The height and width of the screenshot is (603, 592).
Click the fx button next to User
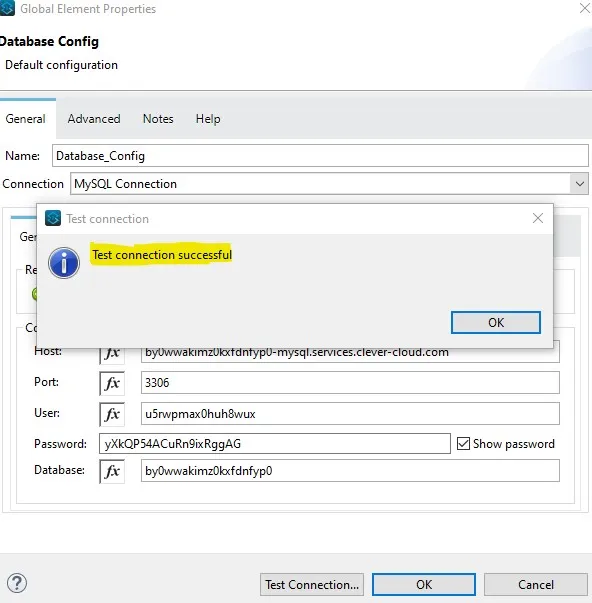(x=112, y=414)
